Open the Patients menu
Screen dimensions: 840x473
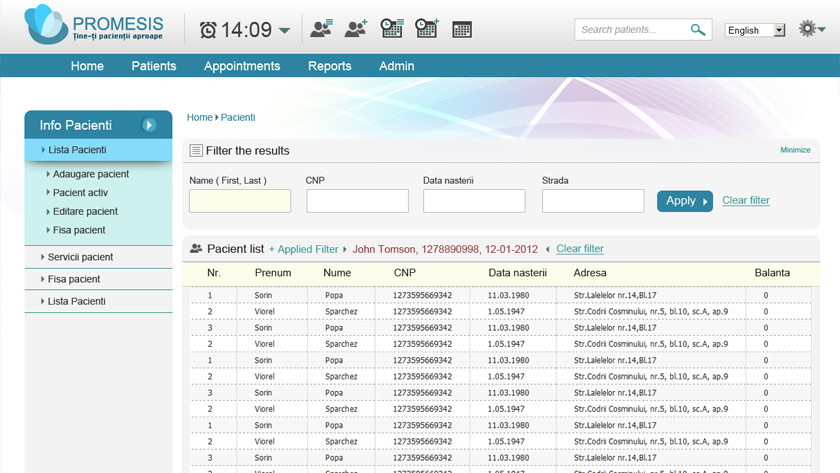coord(154,66)
